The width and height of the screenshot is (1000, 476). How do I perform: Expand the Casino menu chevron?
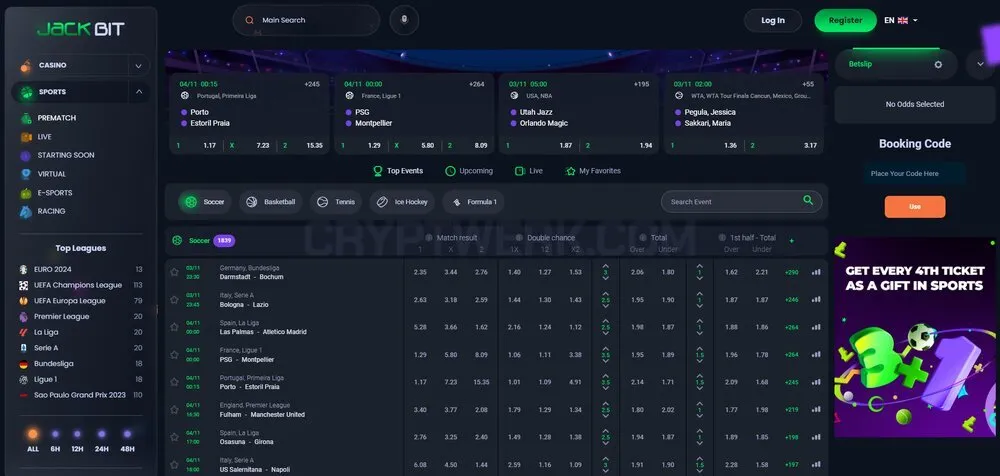(x=138, y=65)
